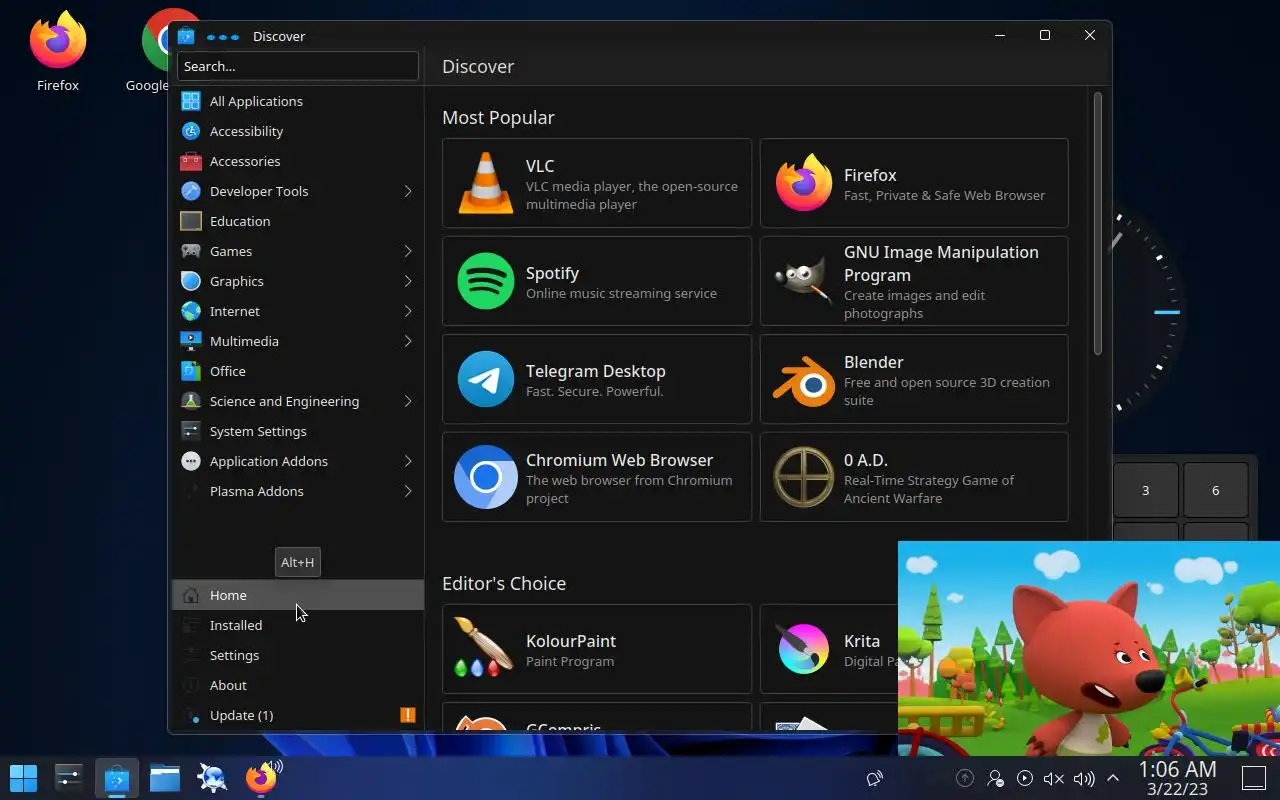This screenshot has width=1280, height=800.
Task: Click the media player tray icon
Action: 1024,778
